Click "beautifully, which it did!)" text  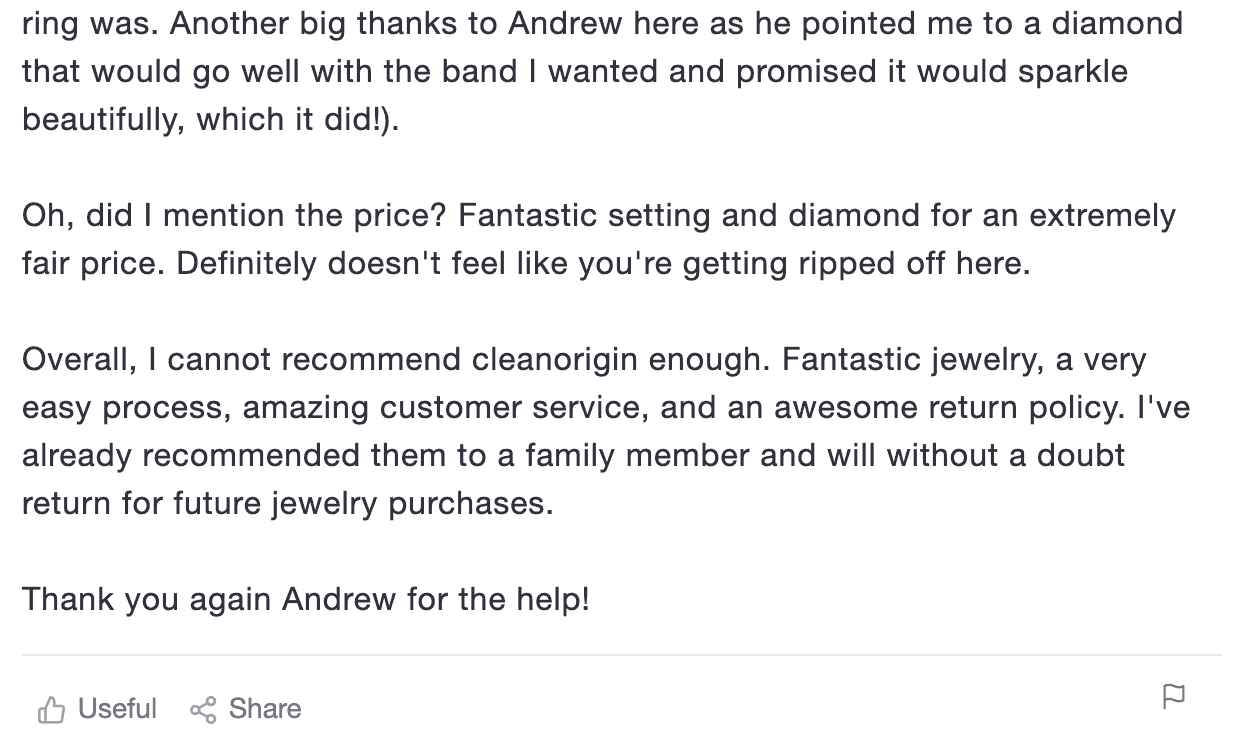(x=210, y=119)
